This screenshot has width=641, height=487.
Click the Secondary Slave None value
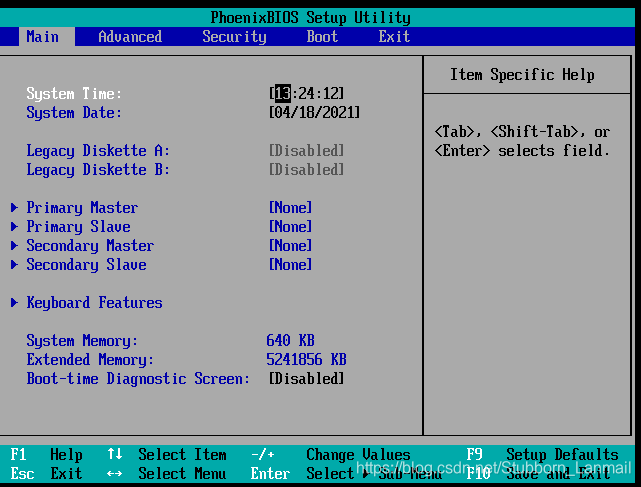(291, 265)
